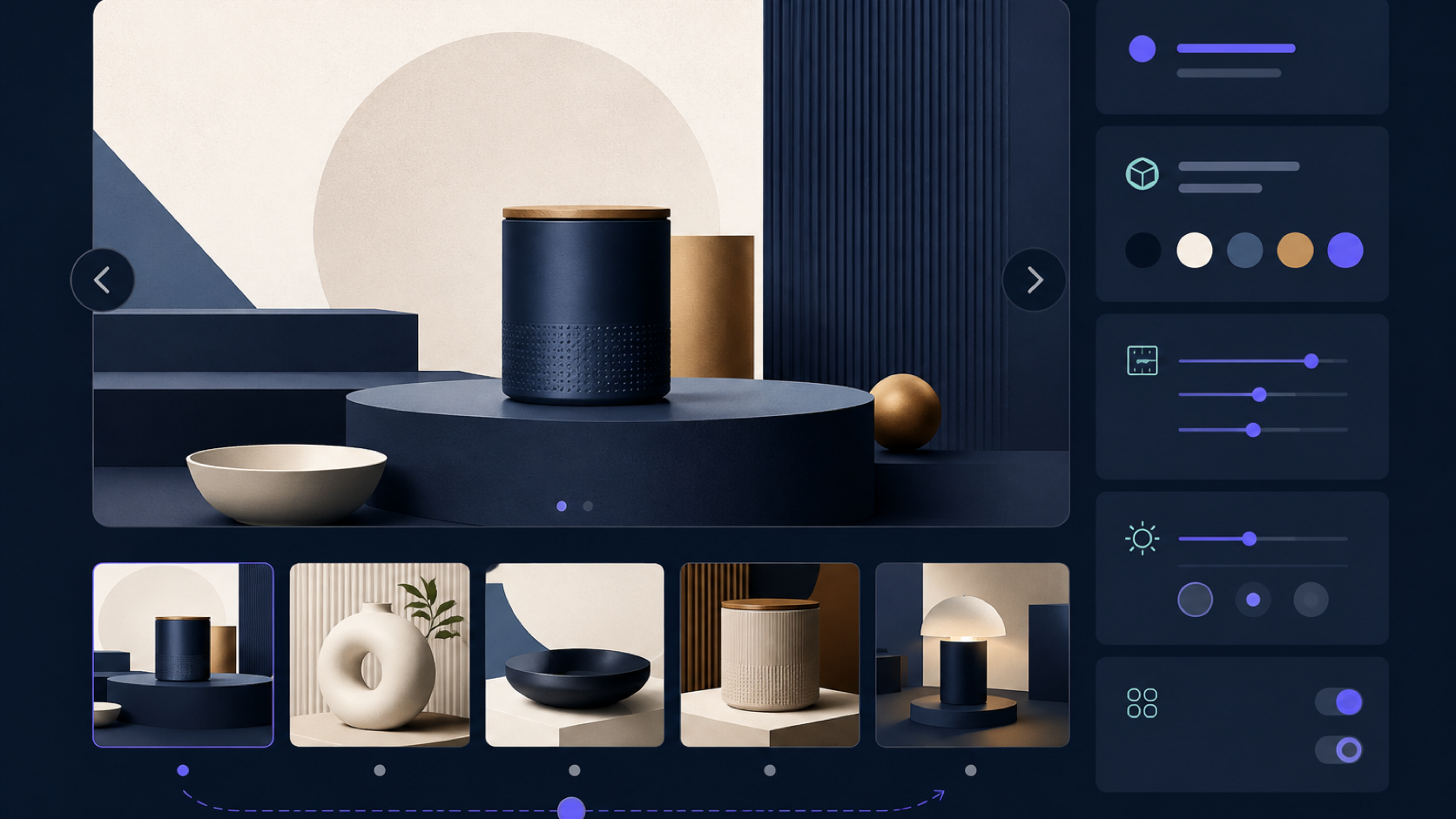Choose the tan gold color swatch
Screen dimensions: 1456x819
(x=1295, y=251)
